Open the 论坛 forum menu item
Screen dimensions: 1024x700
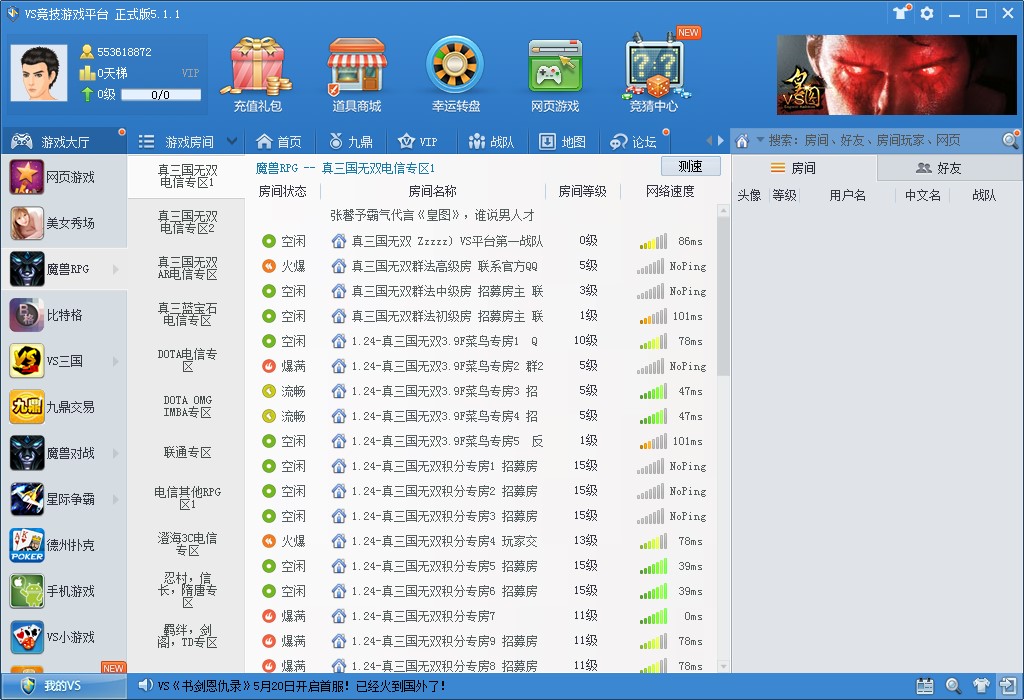pyautogui.click(x=644, y=141)
